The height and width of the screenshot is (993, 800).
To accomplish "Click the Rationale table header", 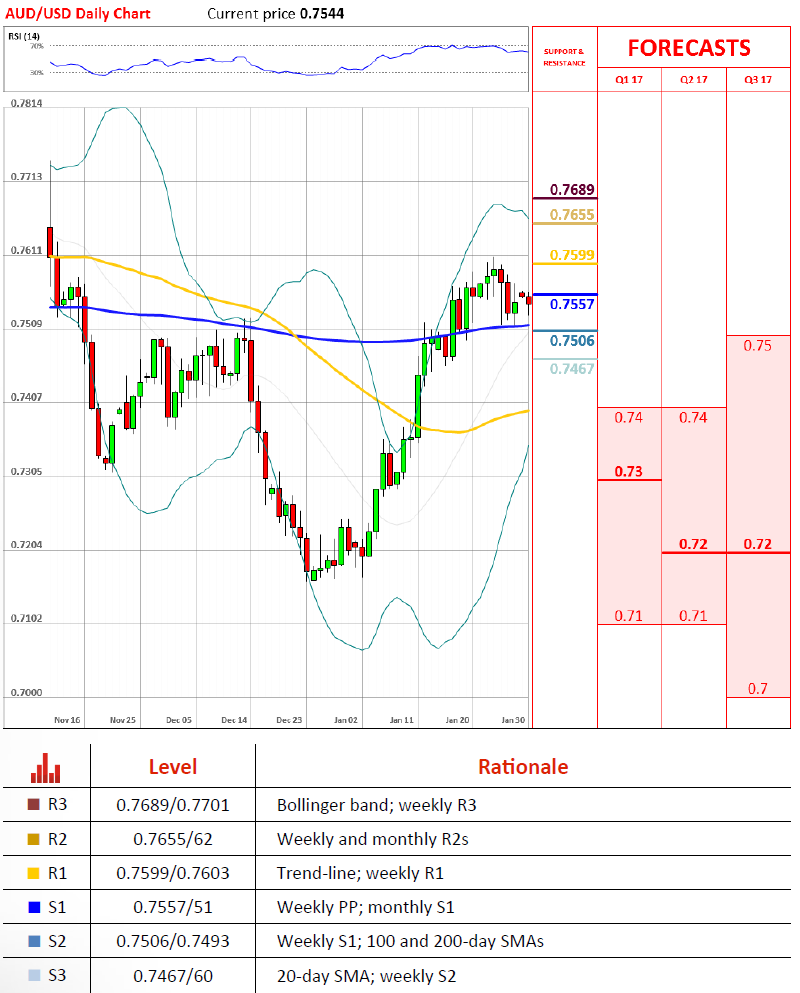I will 523,767.
